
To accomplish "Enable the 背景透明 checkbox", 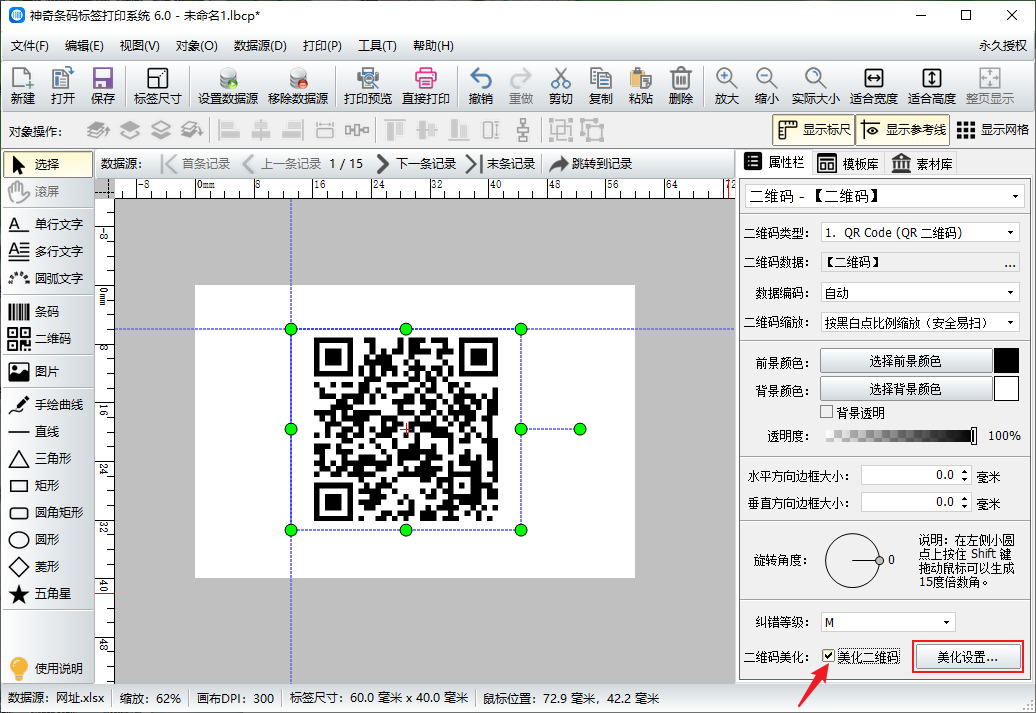I will 826,412.
